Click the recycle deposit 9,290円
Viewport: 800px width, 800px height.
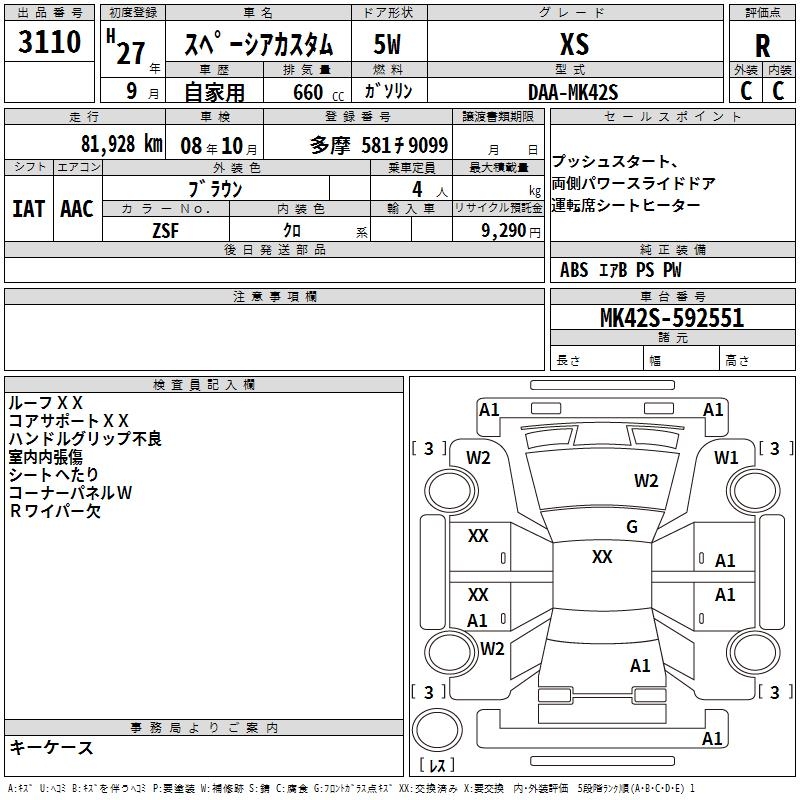(511, 231)
